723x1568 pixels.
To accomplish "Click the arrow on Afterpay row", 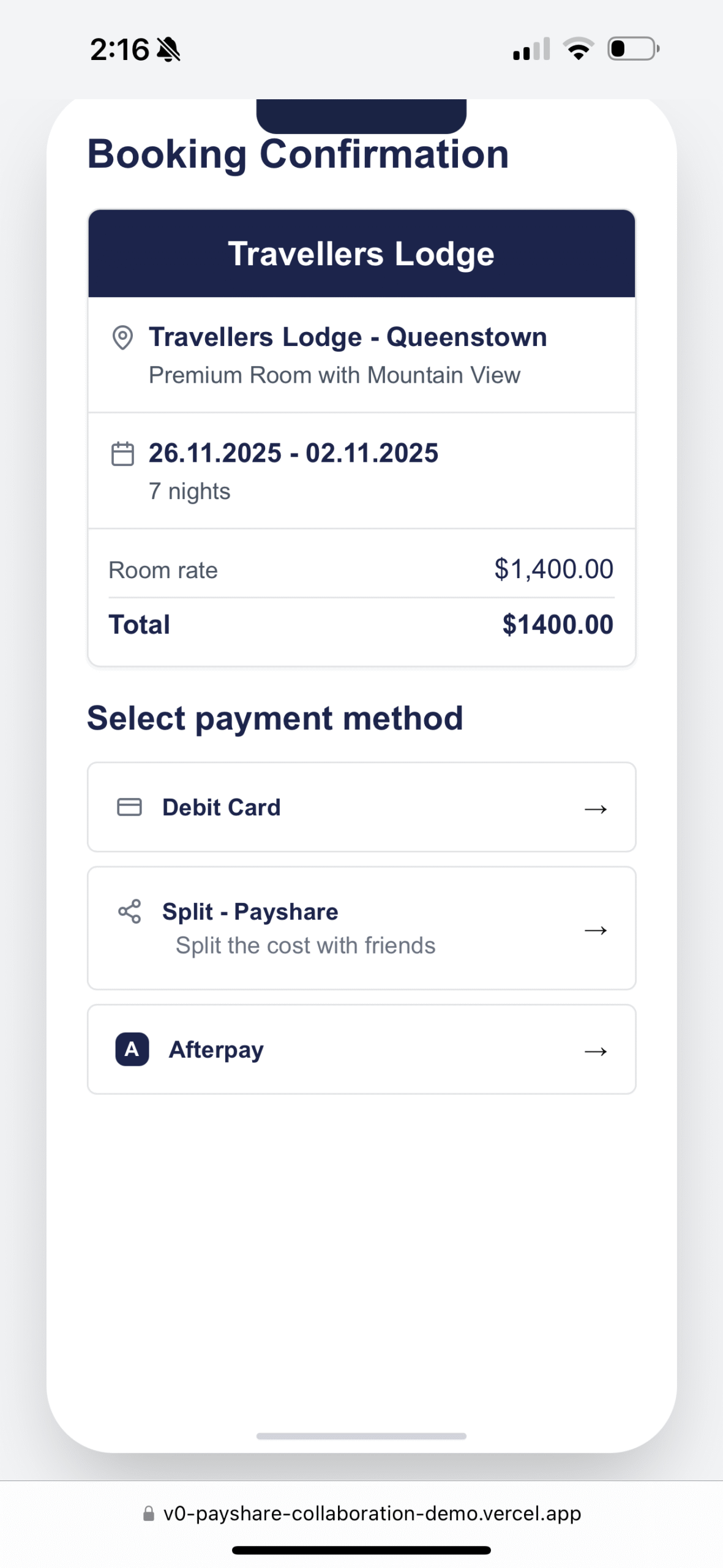I will (x=595, y=1051).
